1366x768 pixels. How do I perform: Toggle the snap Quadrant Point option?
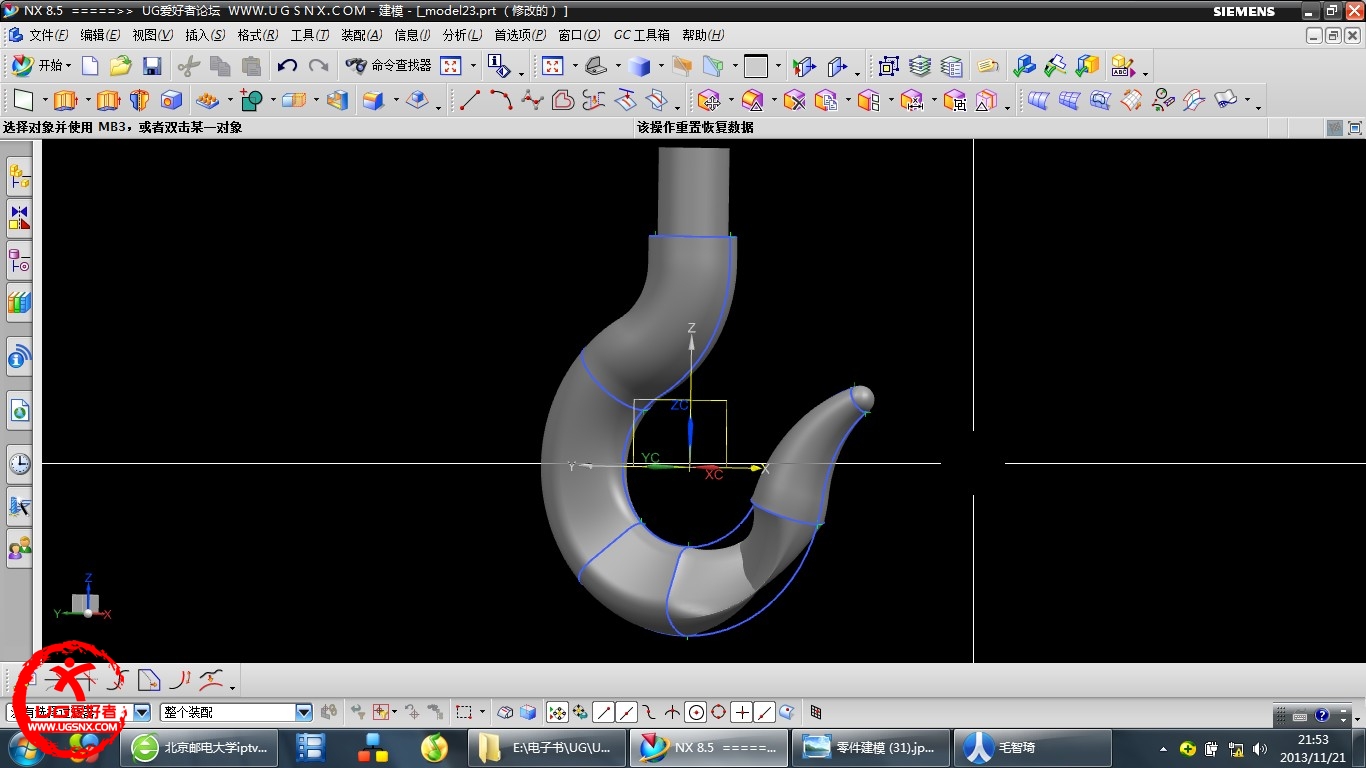pyautogui.click(x=718, y=712)
